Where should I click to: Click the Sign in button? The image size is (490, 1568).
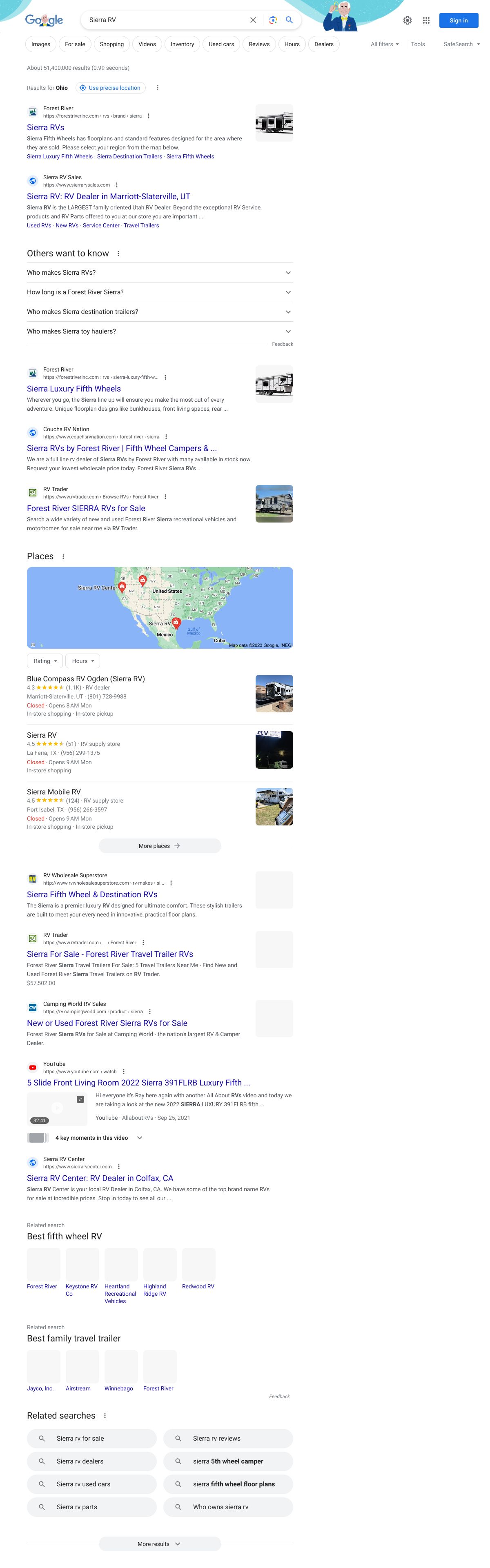coord(458,21)
